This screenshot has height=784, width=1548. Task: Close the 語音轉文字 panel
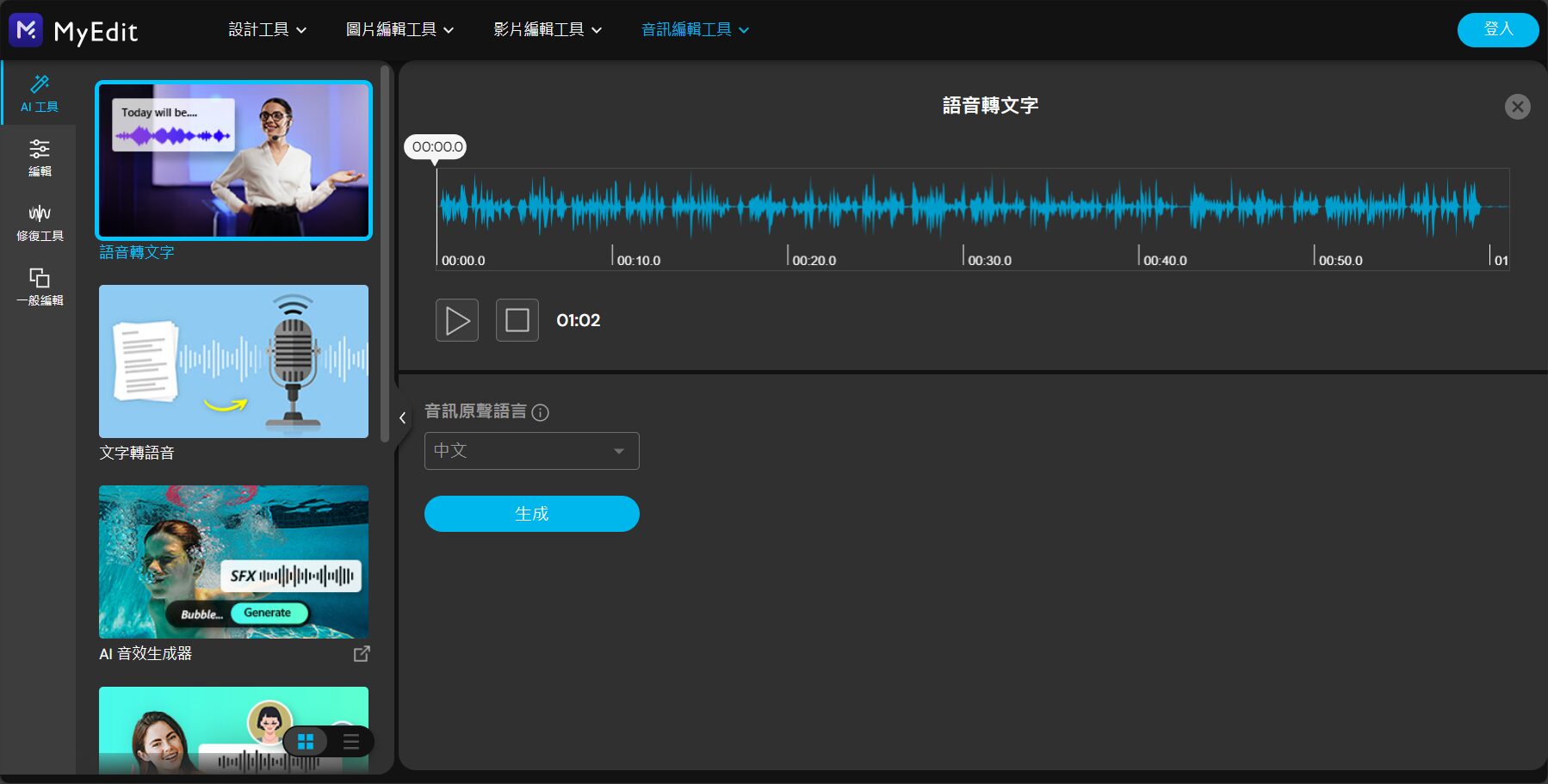1518,107
